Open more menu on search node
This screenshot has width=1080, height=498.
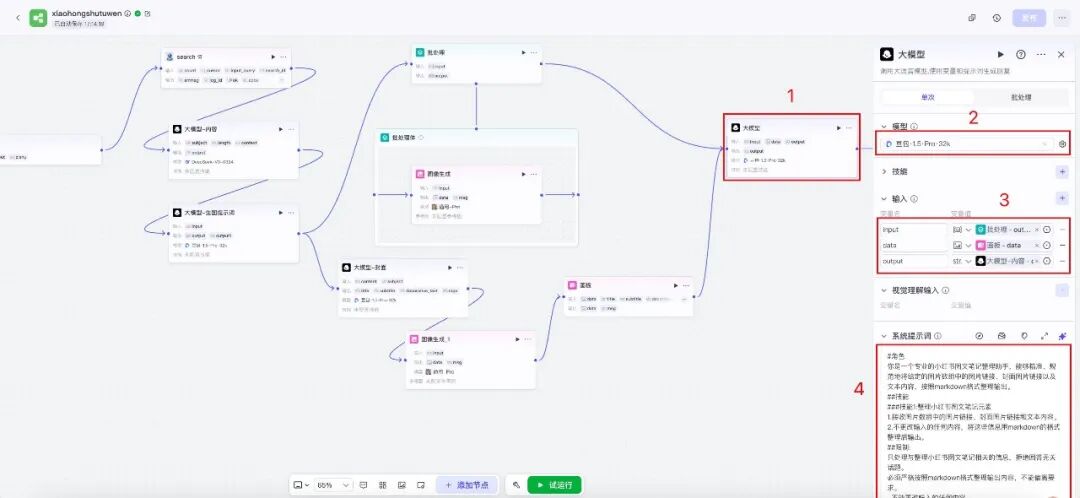click(x=283, y=57)
